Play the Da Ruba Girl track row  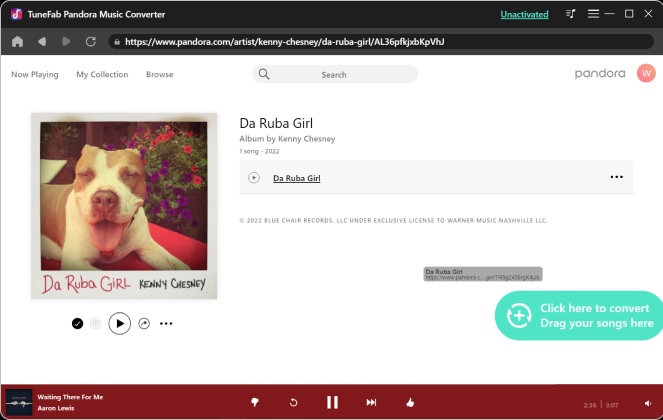click(x=254, y=178)
